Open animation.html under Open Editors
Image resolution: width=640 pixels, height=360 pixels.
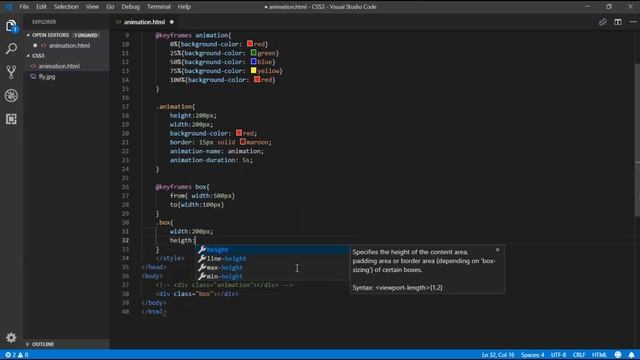69,45
